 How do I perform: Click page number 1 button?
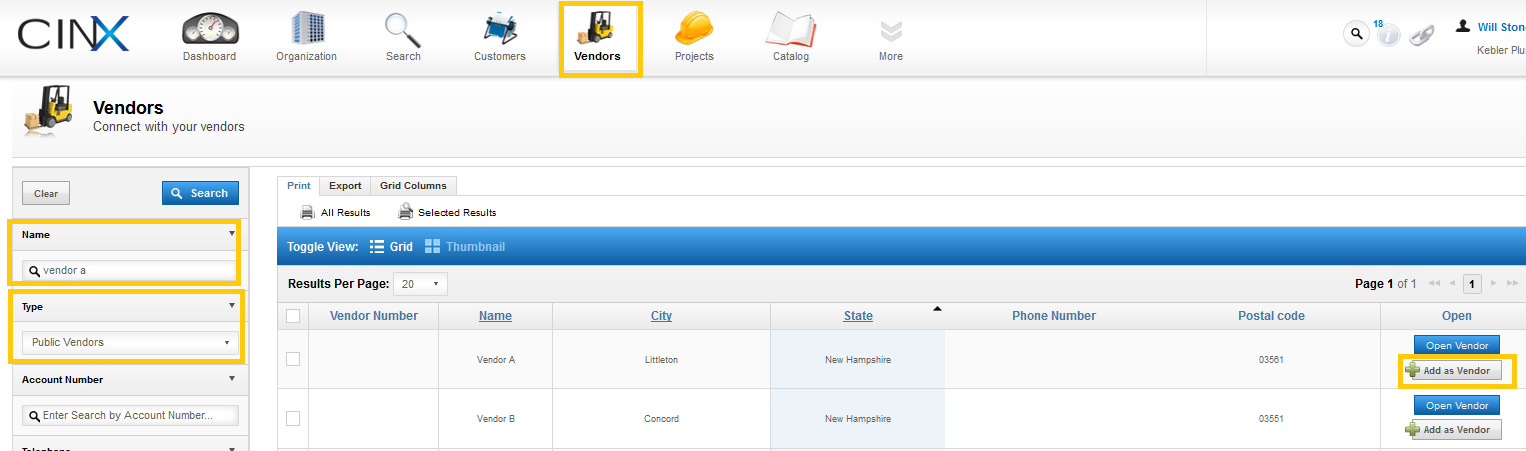pos(1472,284)
